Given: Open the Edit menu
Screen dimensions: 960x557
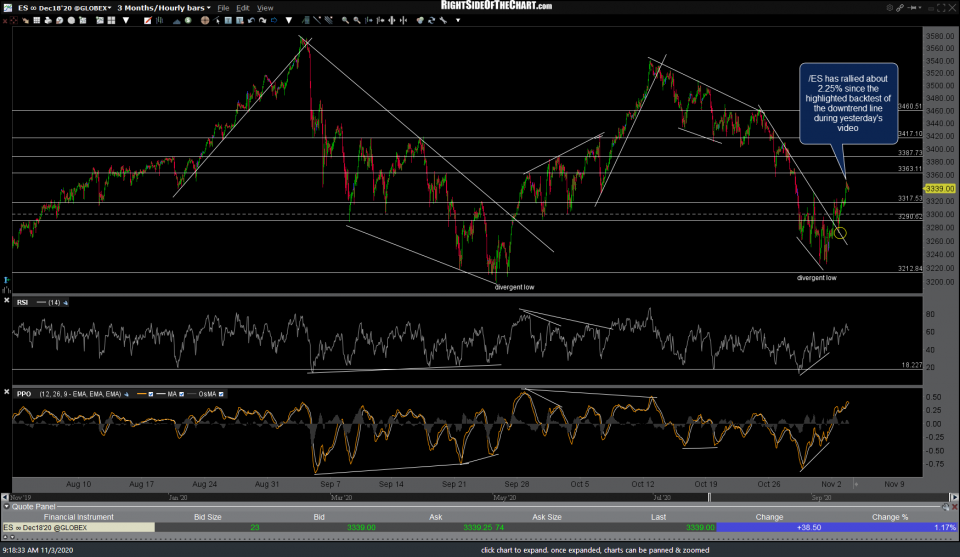Looking at the screenshot, I should click(242, 8).
